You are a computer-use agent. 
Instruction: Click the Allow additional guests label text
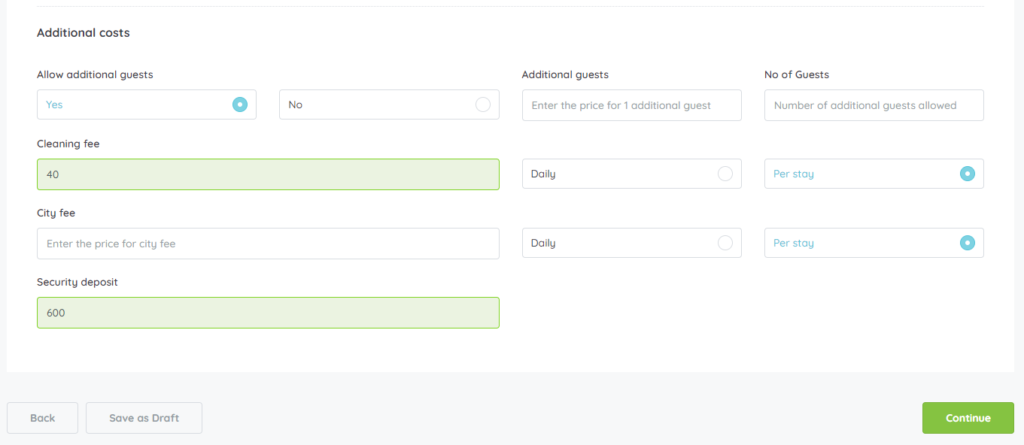pyautogui.click(x=95, y=75)
